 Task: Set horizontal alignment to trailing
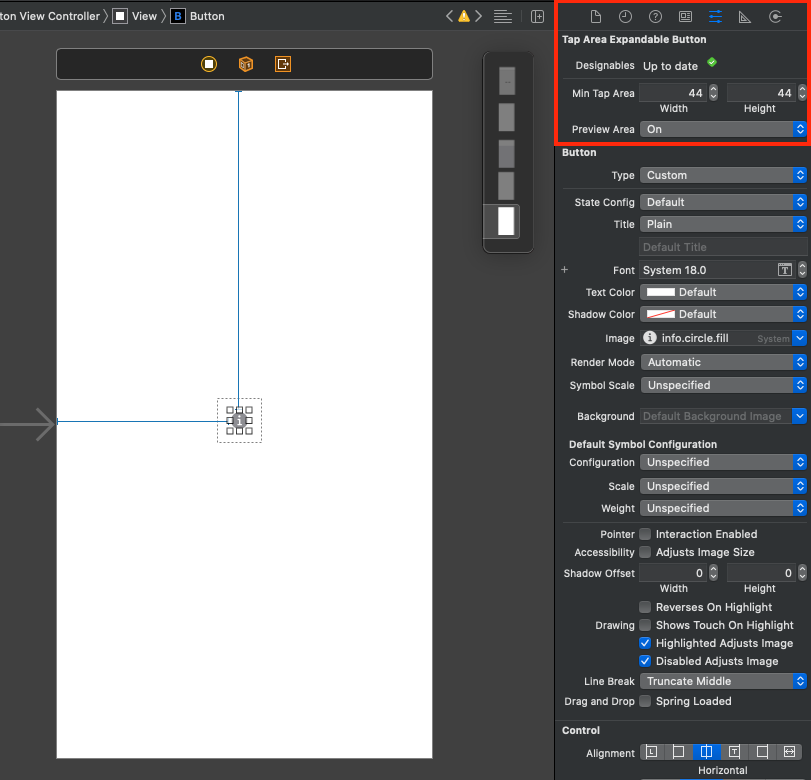pyautogui.click(x=734, y=752)
